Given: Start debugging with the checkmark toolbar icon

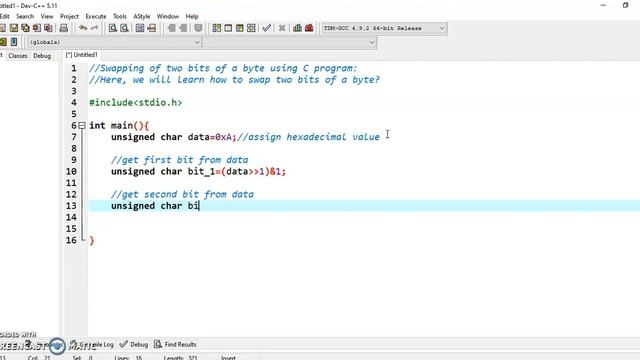Looking at the screenshot, I should [x=267, y=28].
